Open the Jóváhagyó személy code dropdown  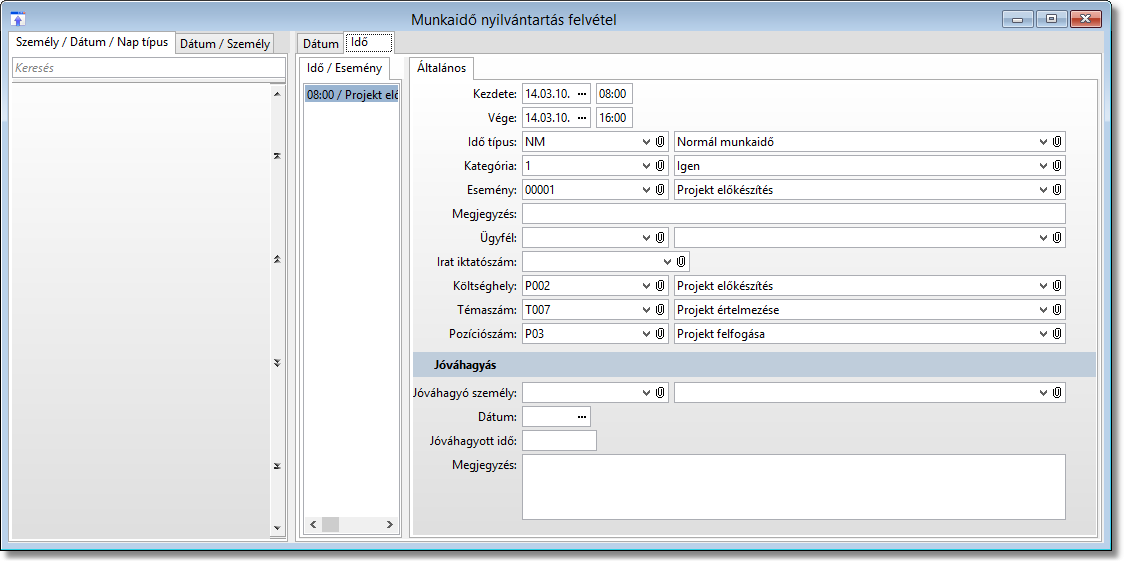point(646,394)
